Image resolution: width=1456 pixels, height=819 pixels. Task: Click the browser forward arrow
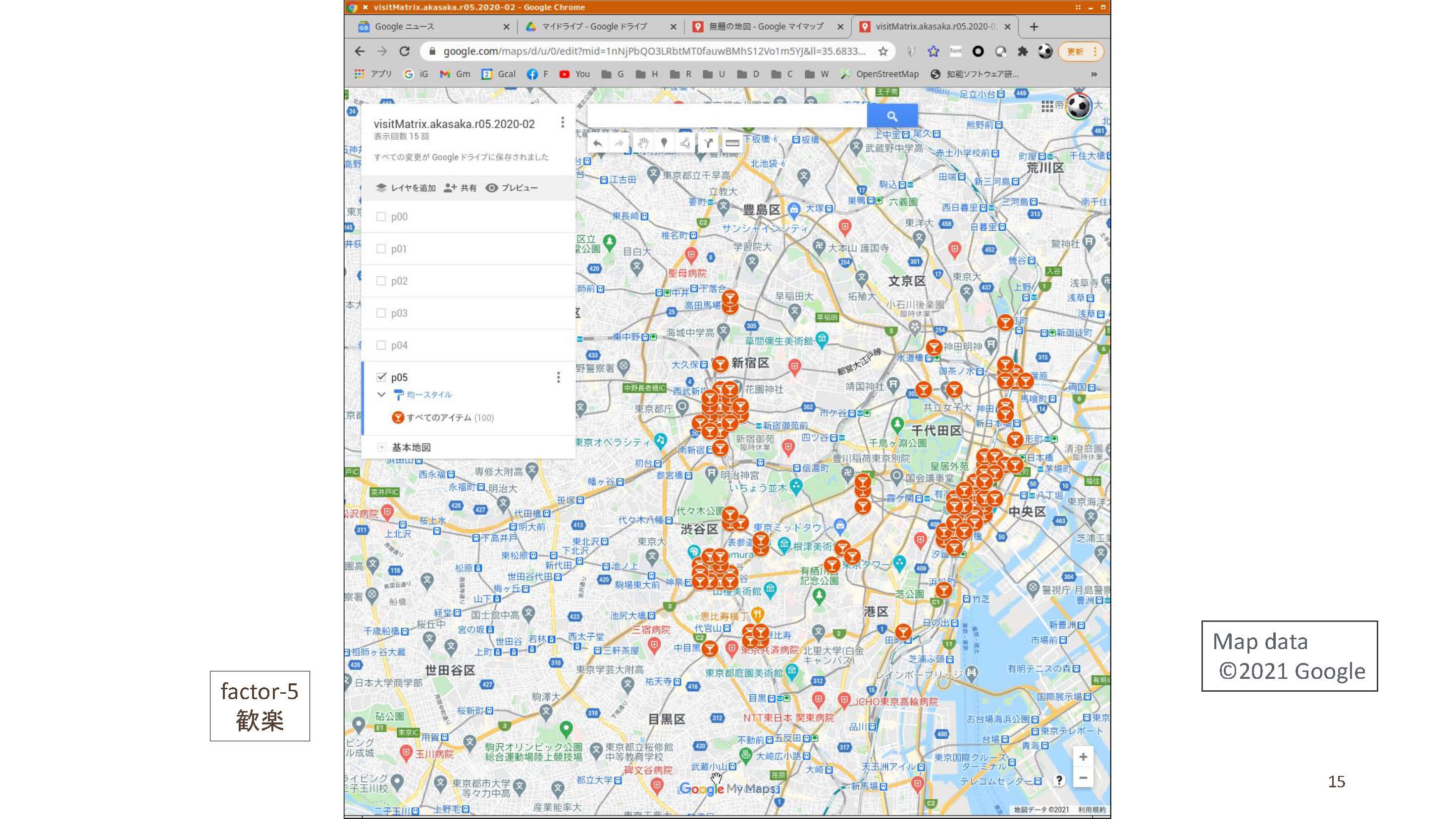coord(382,51)
